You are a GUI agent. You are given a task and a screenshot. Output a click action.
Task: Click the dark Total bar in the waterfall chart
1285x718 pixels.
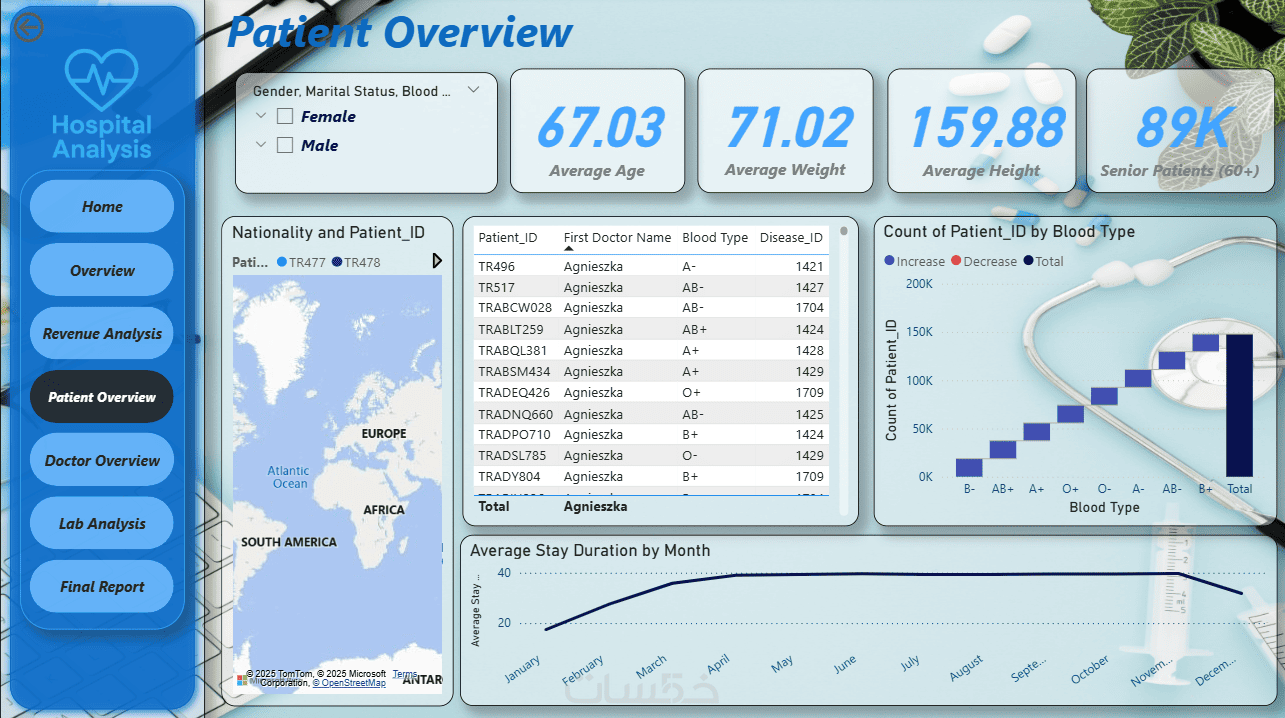(x=1239, y=405)
